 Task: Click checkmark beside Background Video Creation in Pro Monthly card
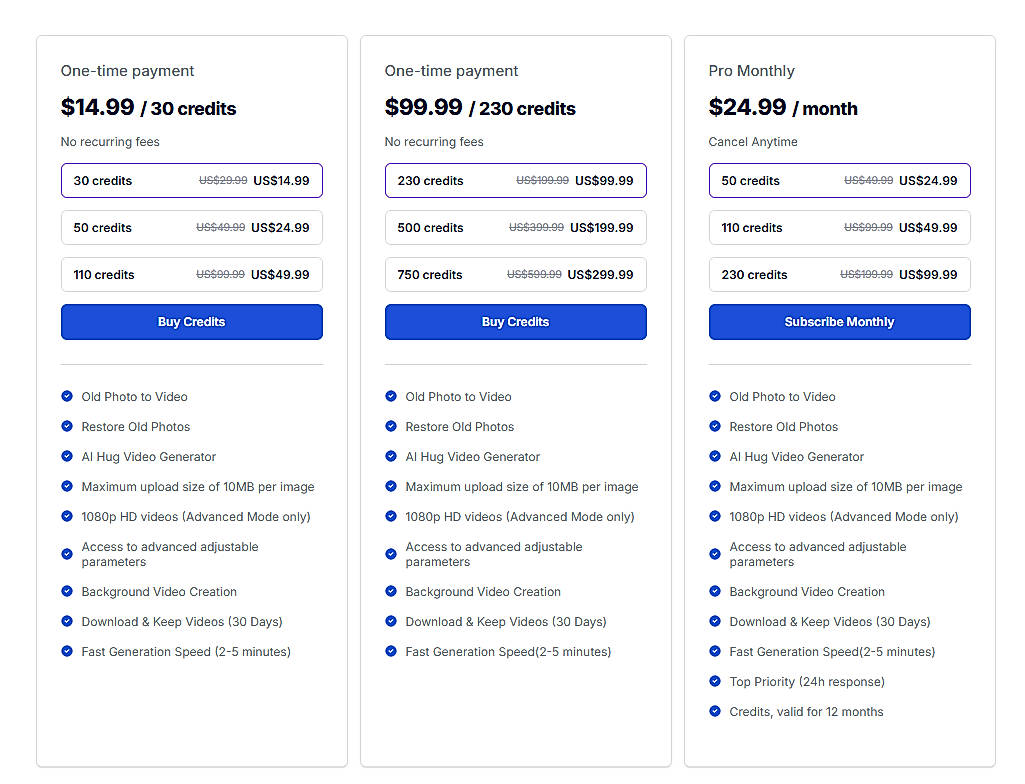coord(714,591)
